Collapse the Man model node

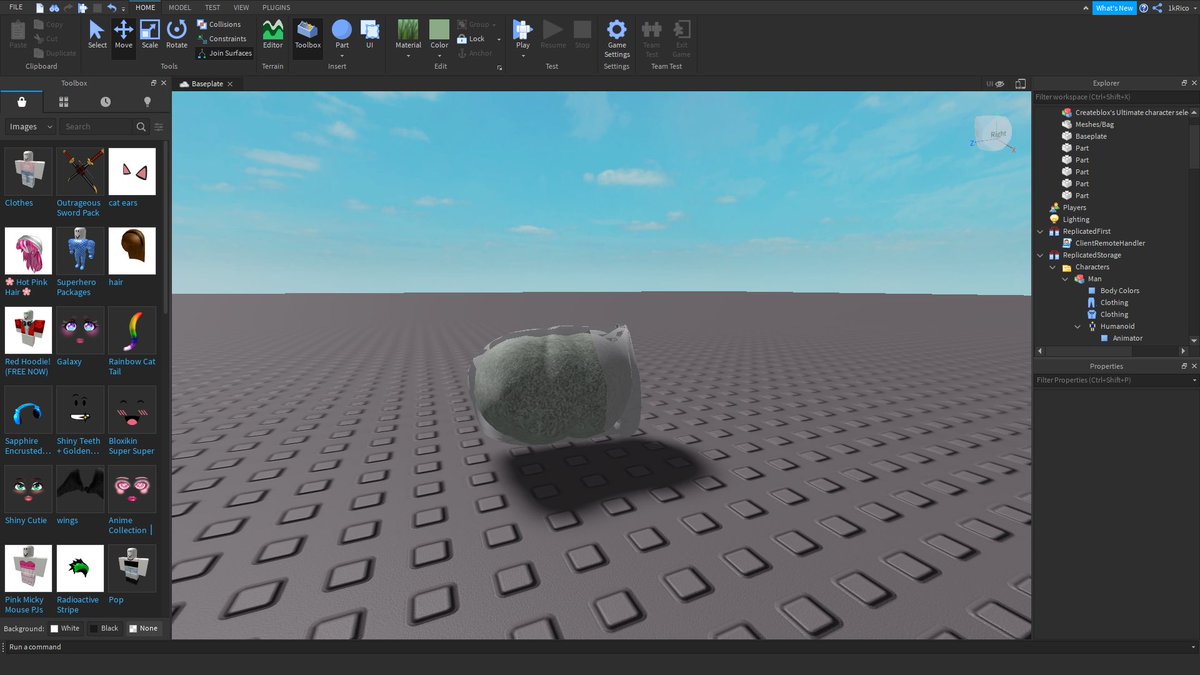(1065, 279)
